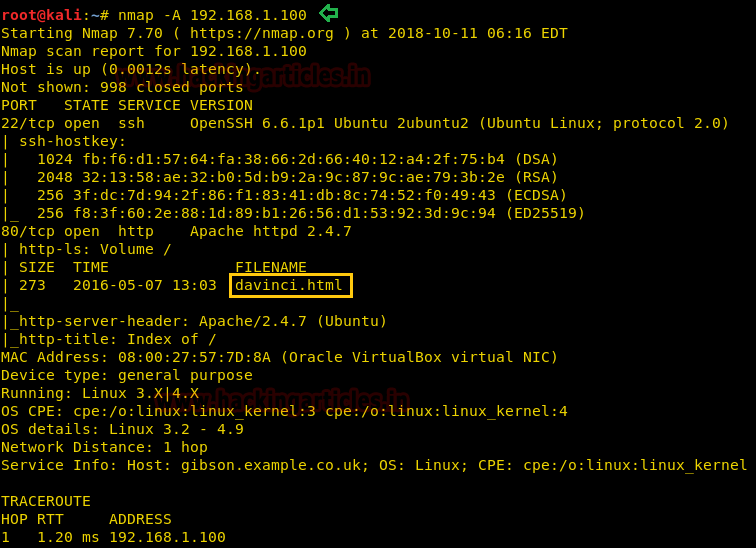This screenshot has height=548, width=756.
Task: Click the http-server-header Apache/2.4.7 line
Action: coord(197,321)
